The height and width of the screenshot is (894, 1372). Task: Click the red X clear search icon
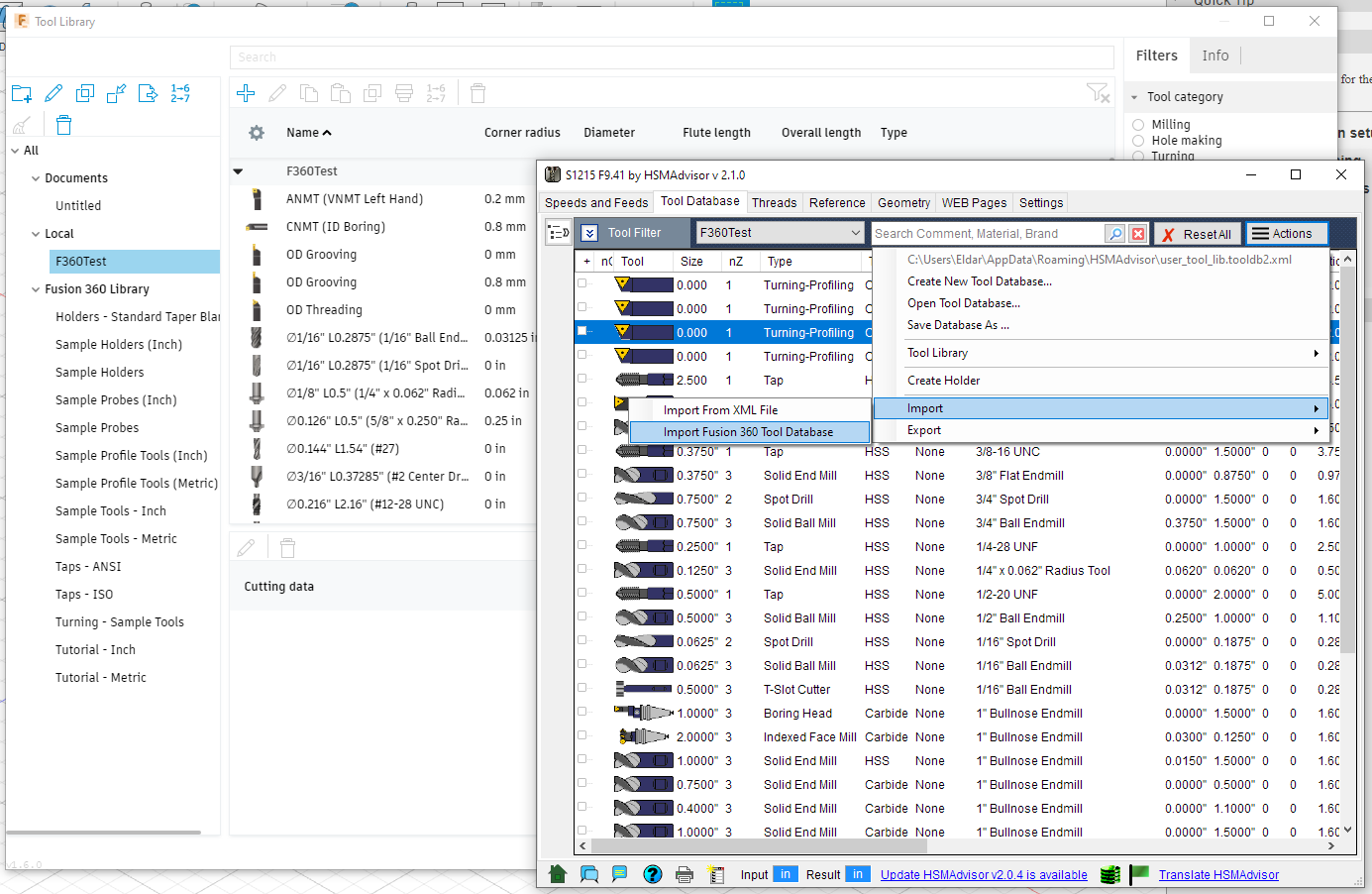tap(1138, 234)
